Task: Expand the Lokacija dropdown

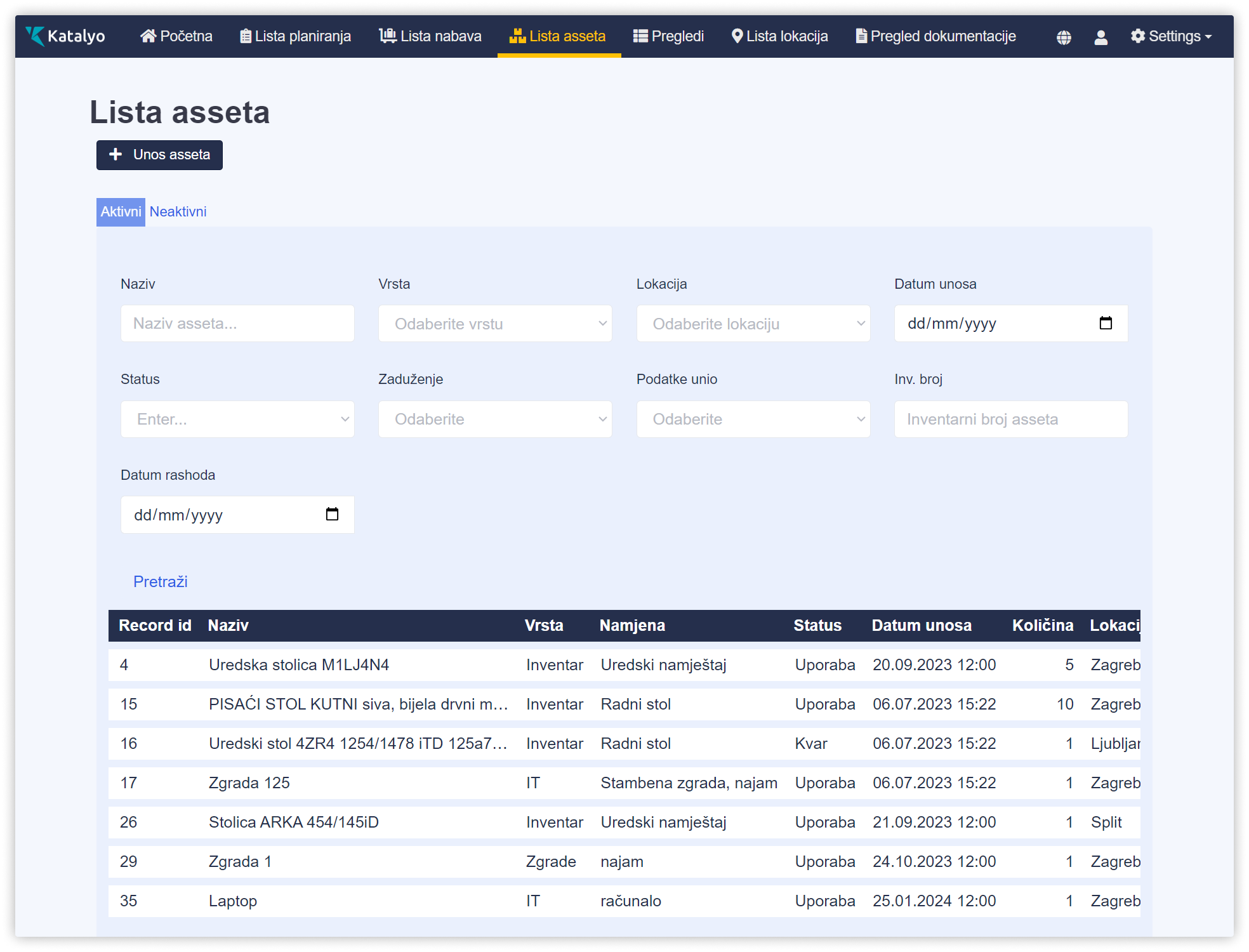Action: 753,324
